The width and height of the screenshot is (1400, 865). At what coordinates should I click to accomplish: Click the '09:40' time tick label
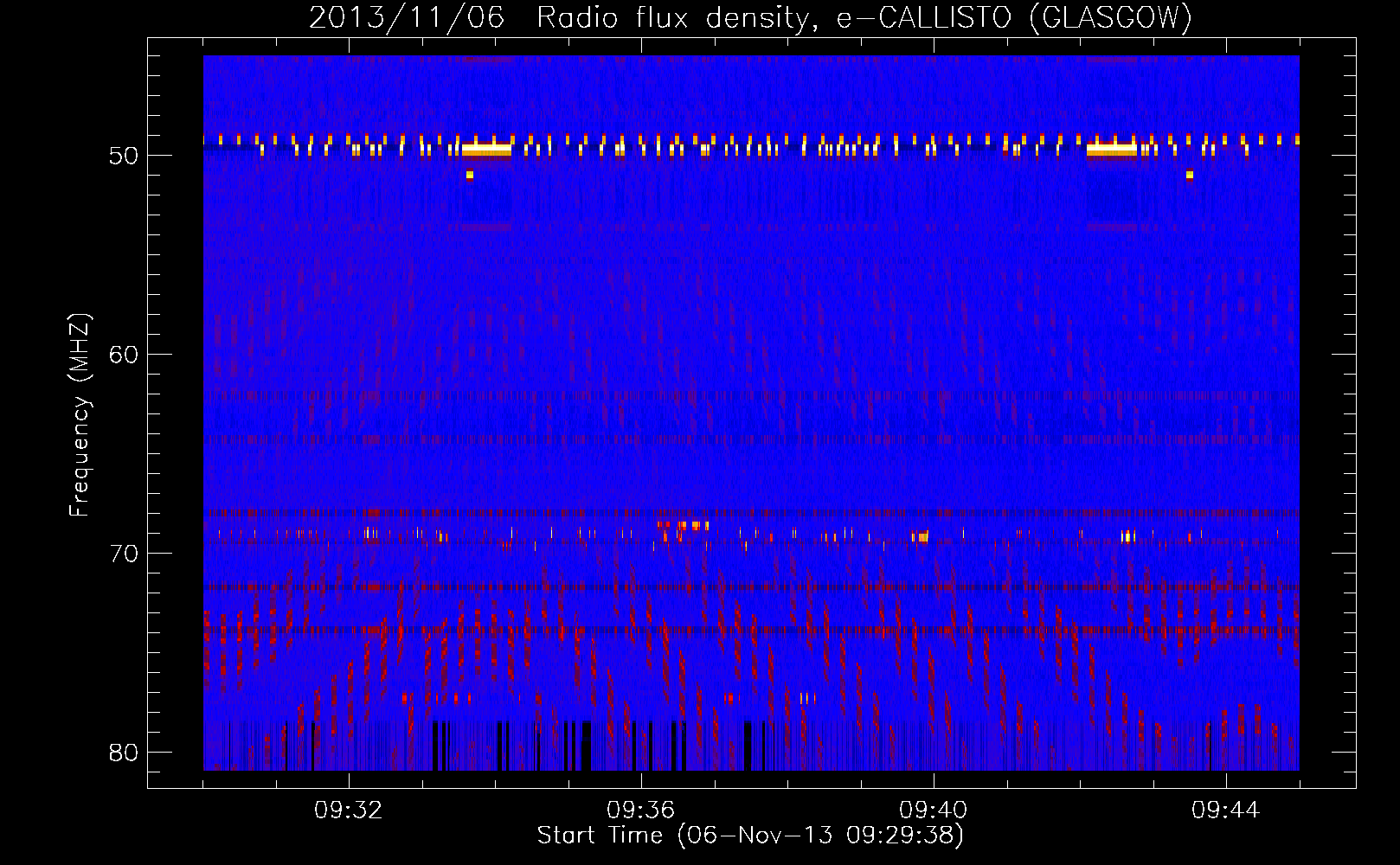[934, 811]
